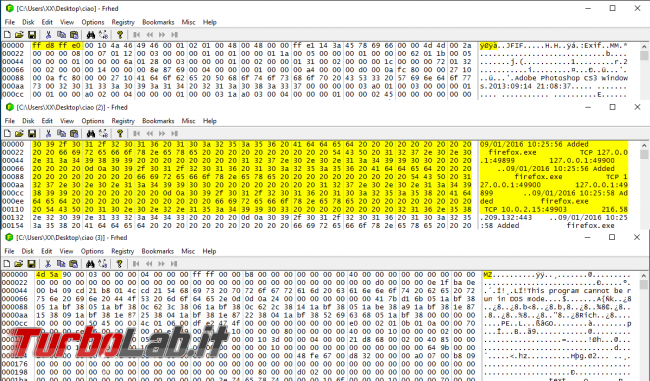Replace icon in the ciao (2) toolbar
The width and height of the screenshot is (650, 381).
[x=103, y=133]
